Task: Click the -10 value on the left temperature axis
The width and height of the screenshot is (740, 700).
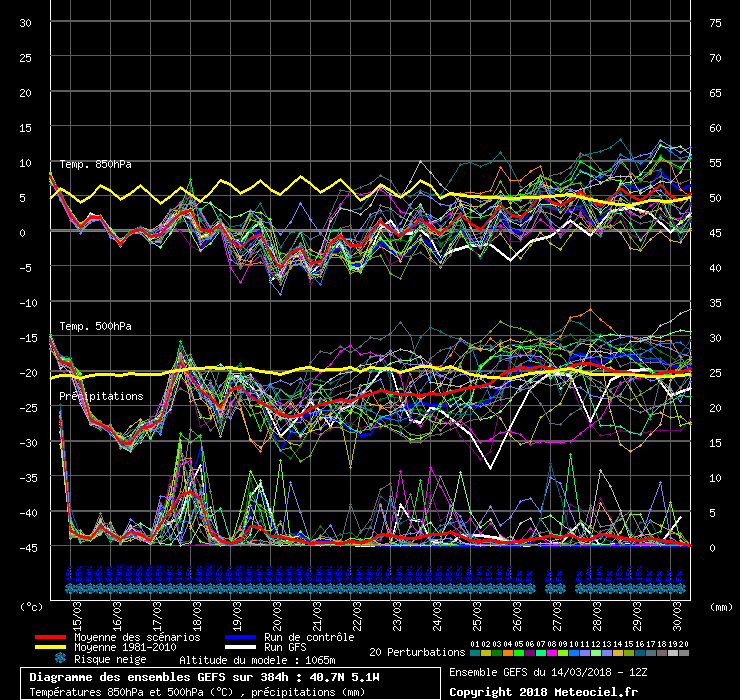Action: click(x=28, y=303)
